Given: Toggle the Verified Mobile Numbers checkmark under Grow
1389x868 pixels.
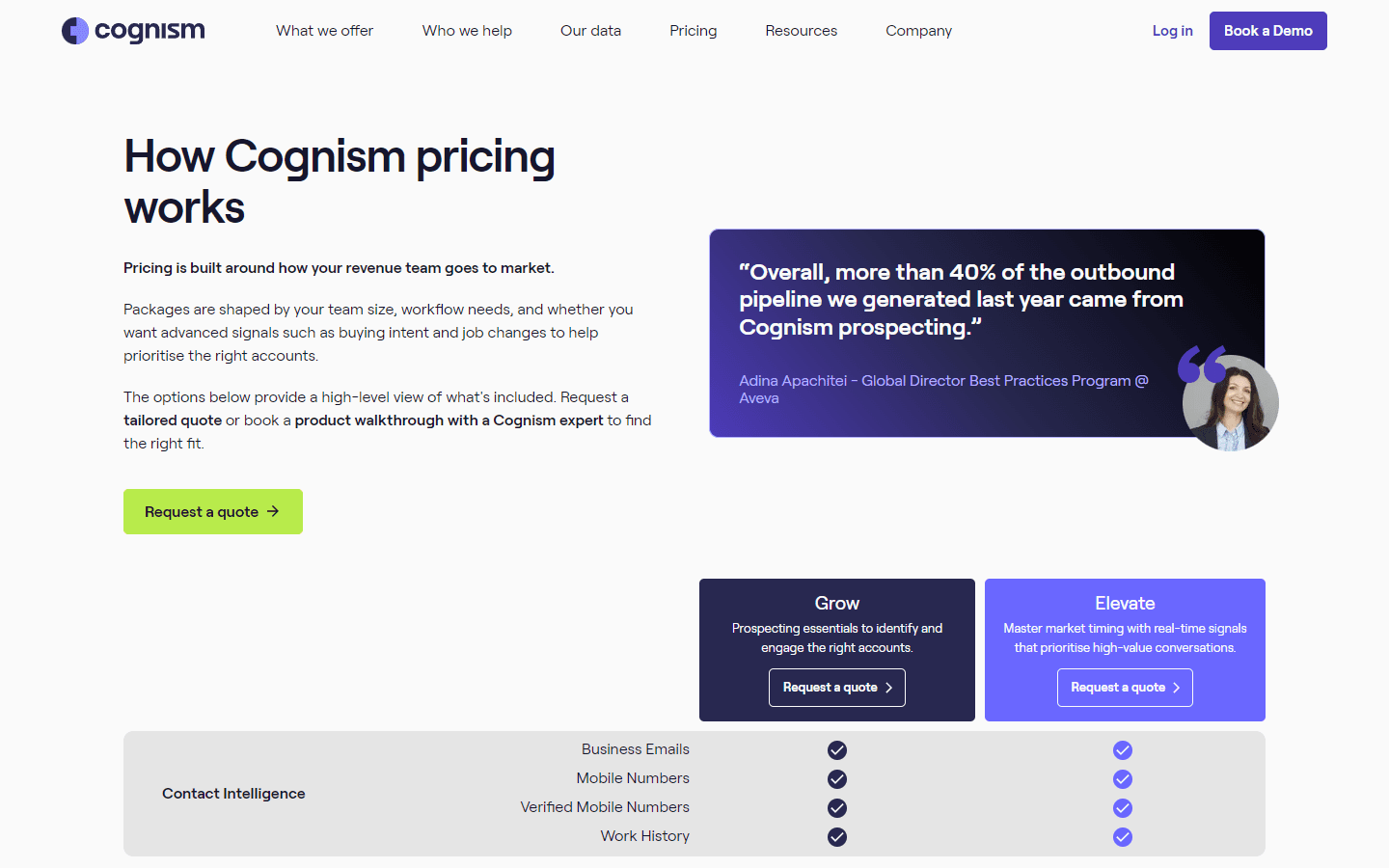Looking at the screenshot, I should [836, 808].
